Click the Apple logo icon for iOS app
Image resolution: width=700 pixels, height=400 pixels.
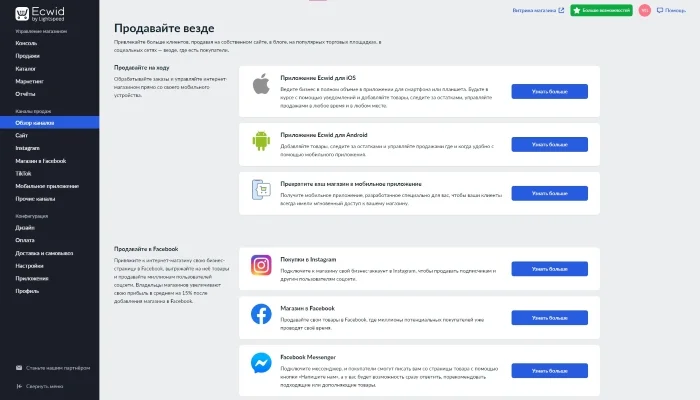[x=261, y=84]
